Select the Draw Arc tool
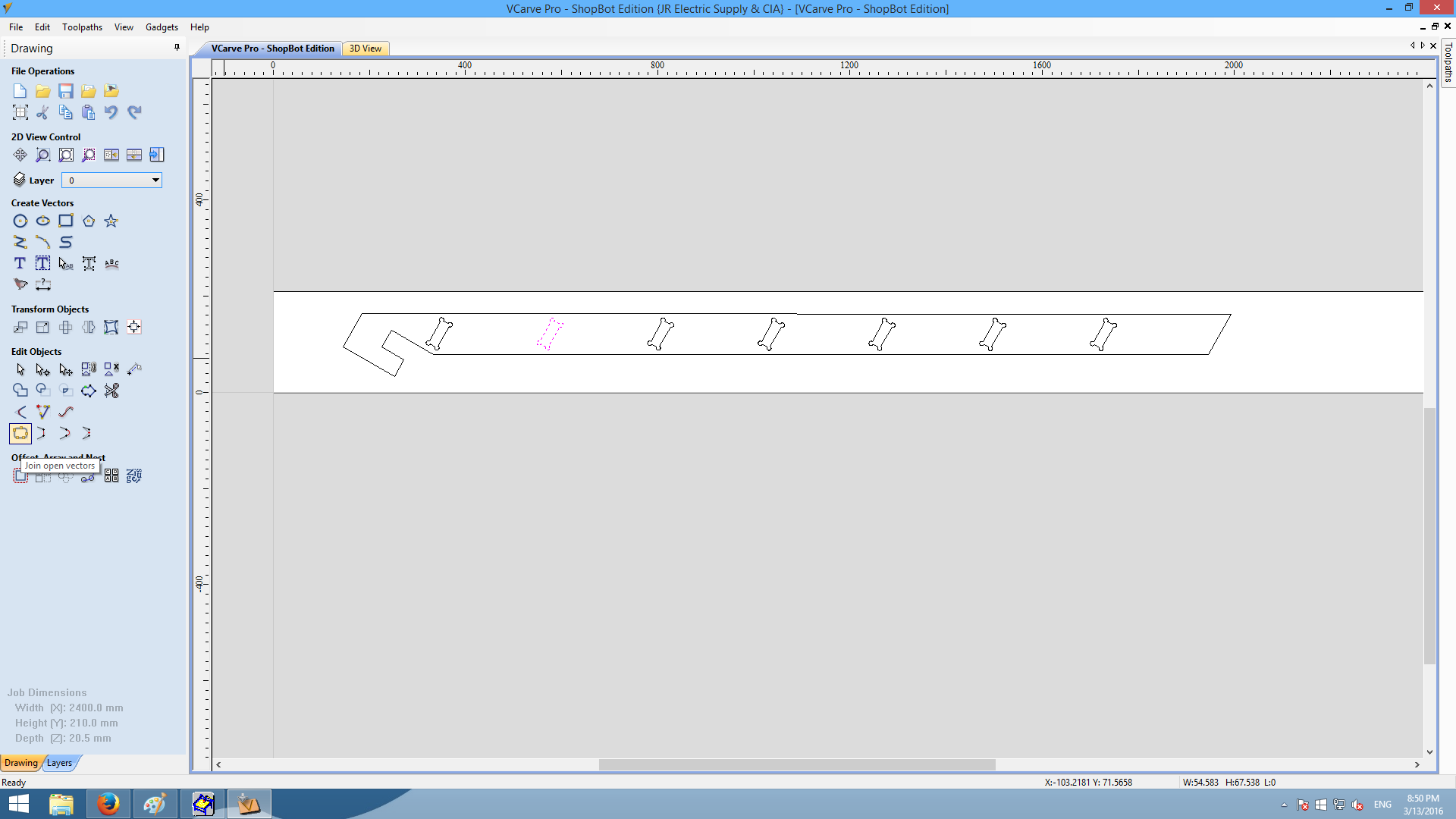Viewport: 1456px width, 819px height. (43, 242)
